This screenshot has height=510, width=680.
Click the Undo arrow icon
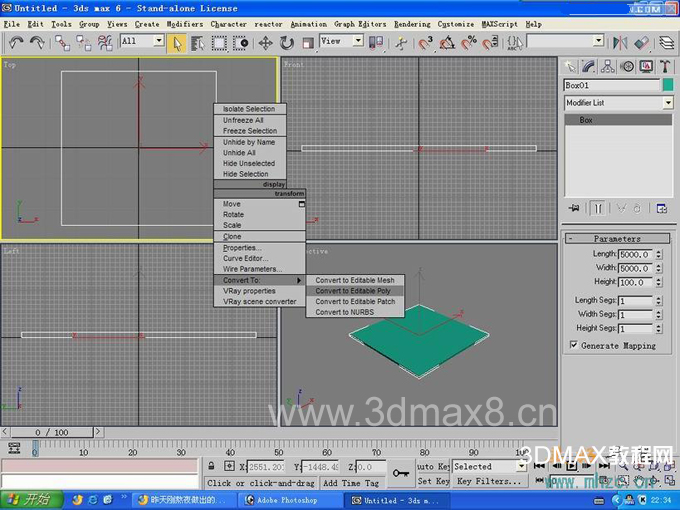coord(16,42)
